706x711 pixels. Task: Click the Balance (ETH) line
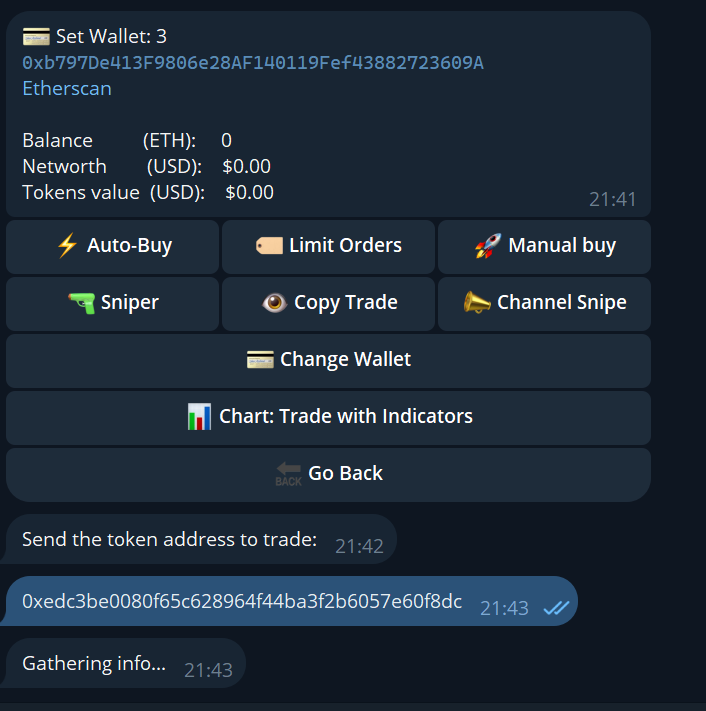127,140
